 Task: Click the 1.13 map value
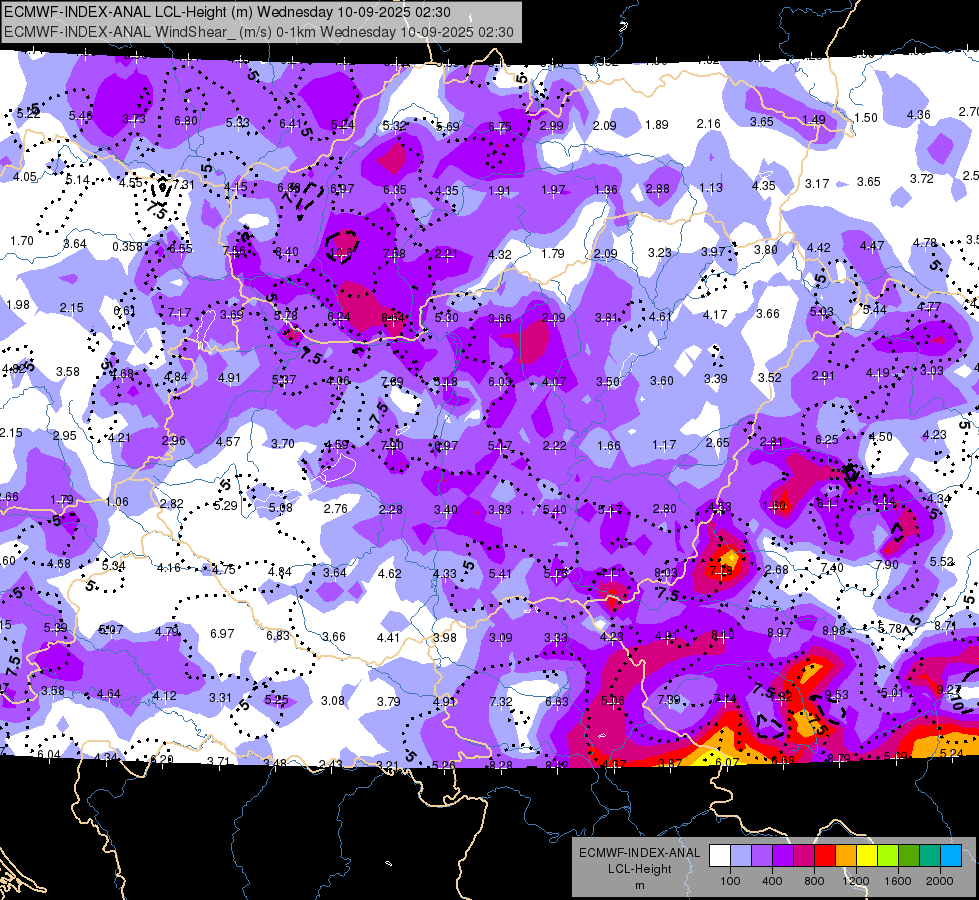tap(711, 187)
